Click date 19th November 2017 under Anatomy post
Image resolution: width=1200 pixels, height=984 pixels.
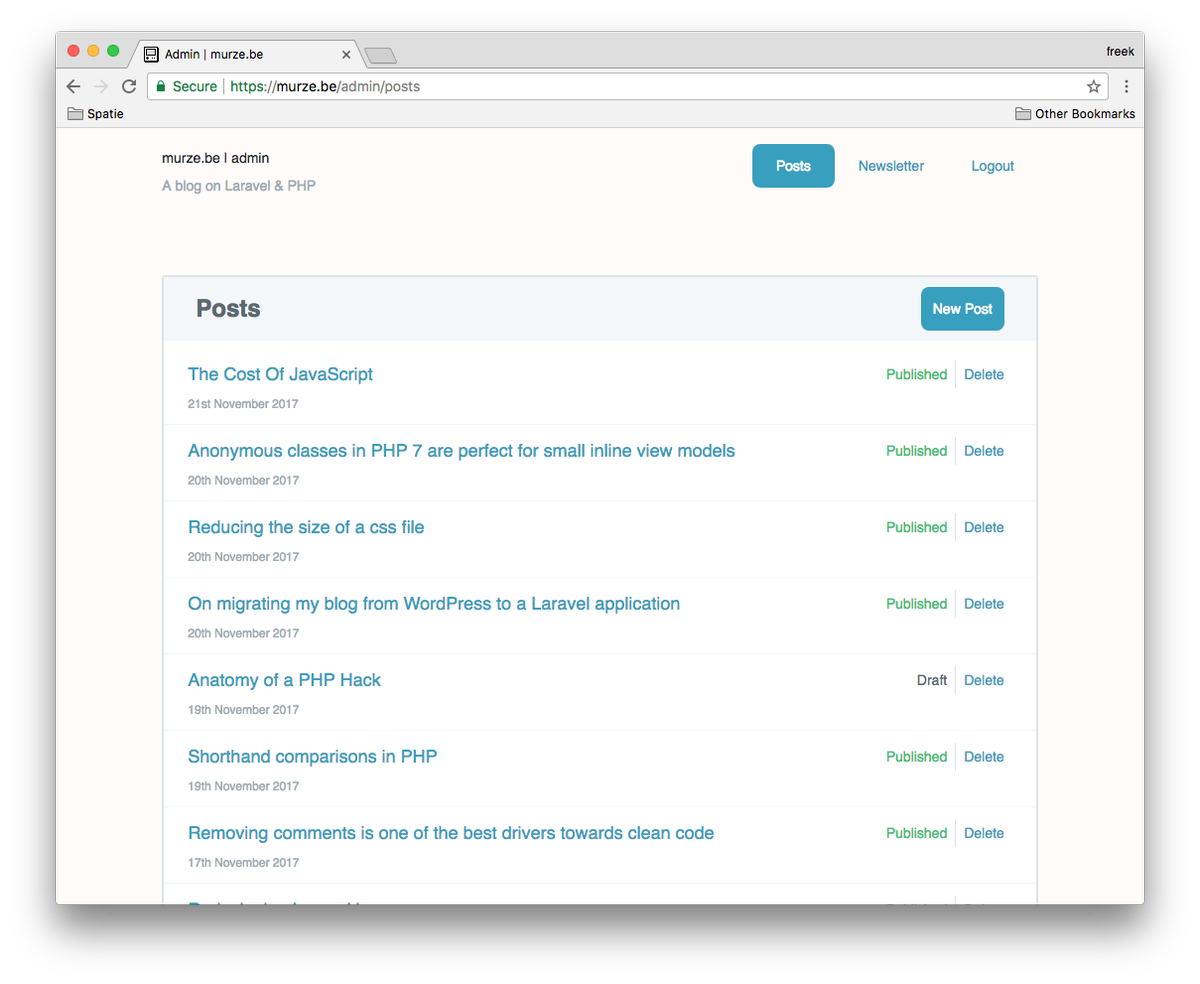(243, 710)
